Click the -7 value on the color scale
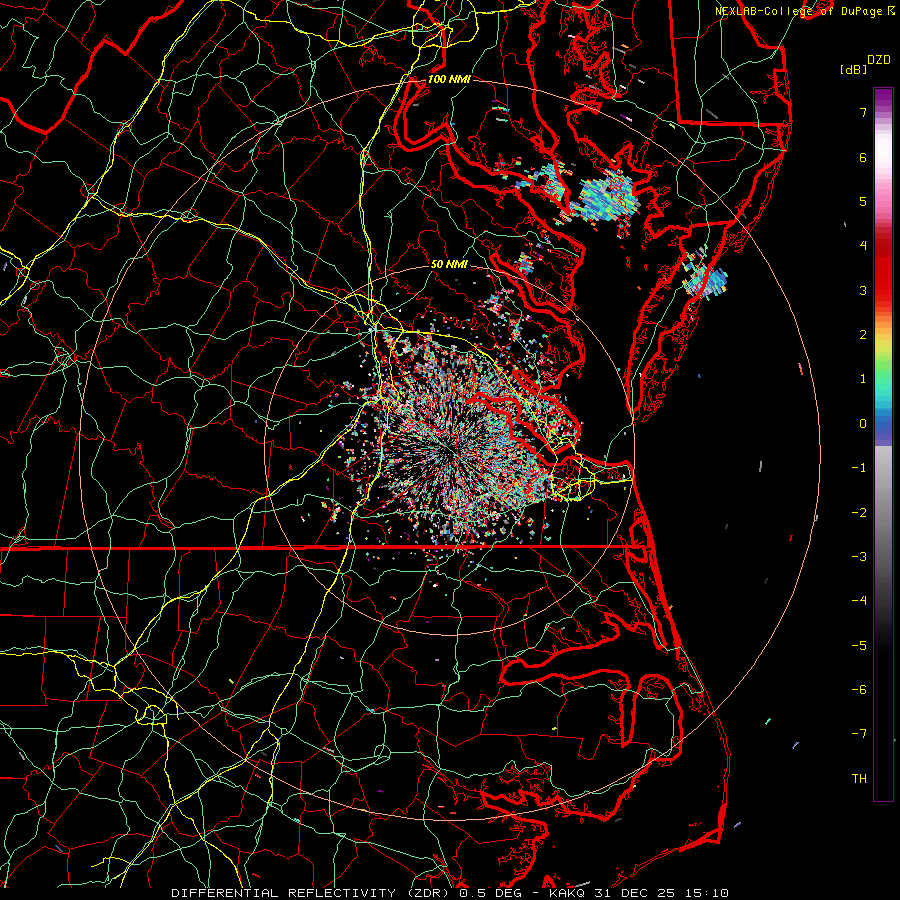The height and width of the screenshot is (900, 900). [859, 734]
